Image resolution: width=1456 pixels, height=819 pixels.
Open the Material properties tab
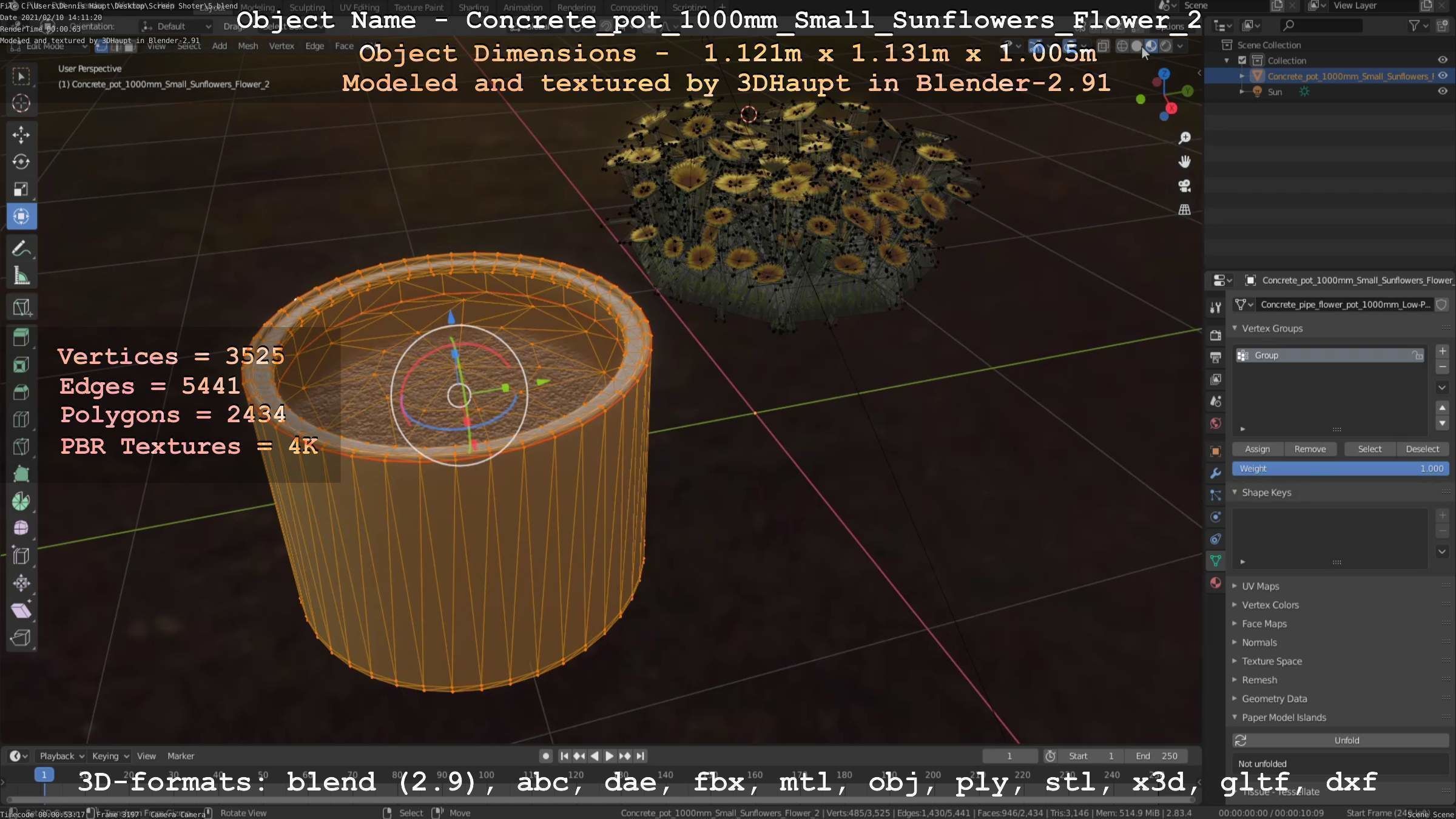coord(1215,583)
